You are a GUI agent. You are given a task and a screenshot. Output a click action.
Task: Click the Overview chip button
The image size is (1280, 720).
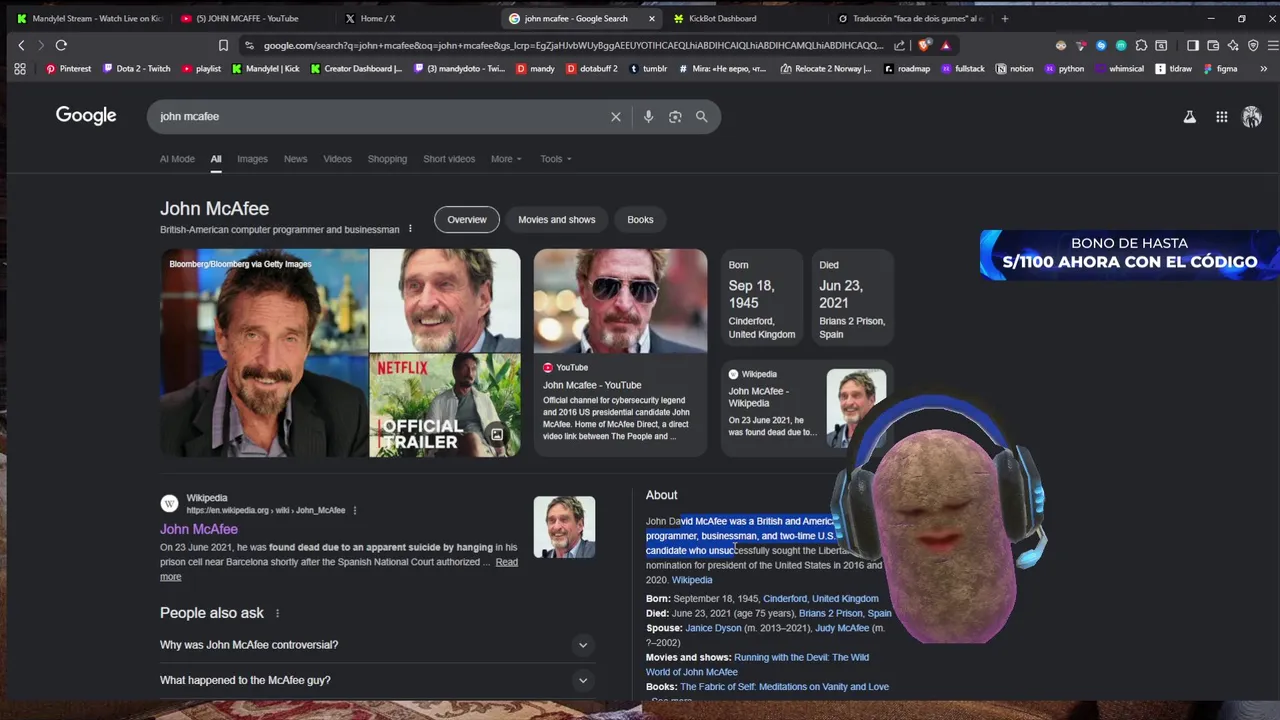pyautogui.click(x=467, y=220)
